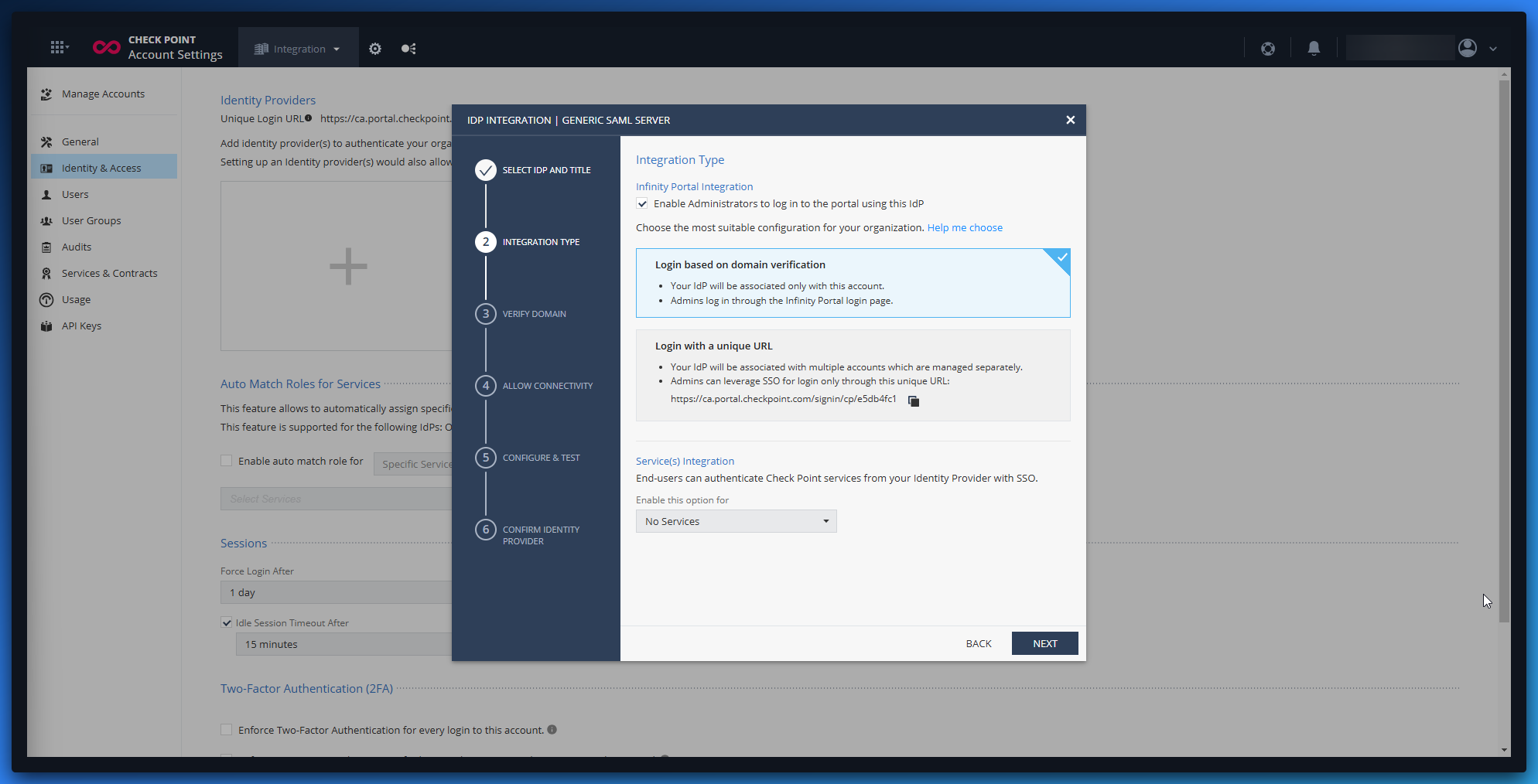Click the Services & Contracts badge icon
This screenshot has width=1538, height=784.
click(46, 274)
